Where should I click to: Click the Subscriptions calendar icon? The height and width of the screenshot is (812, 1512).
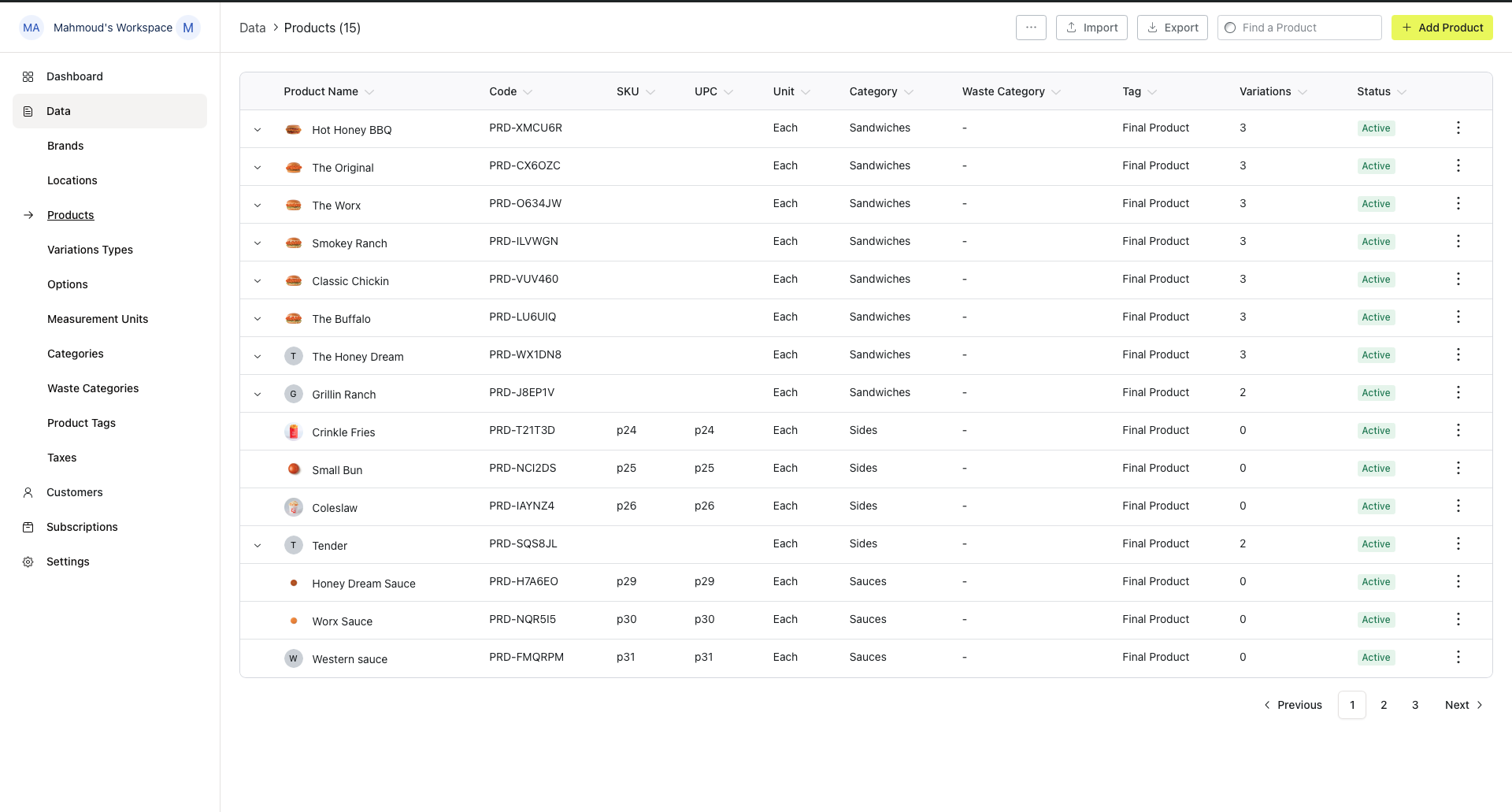[x=28, y=527]
